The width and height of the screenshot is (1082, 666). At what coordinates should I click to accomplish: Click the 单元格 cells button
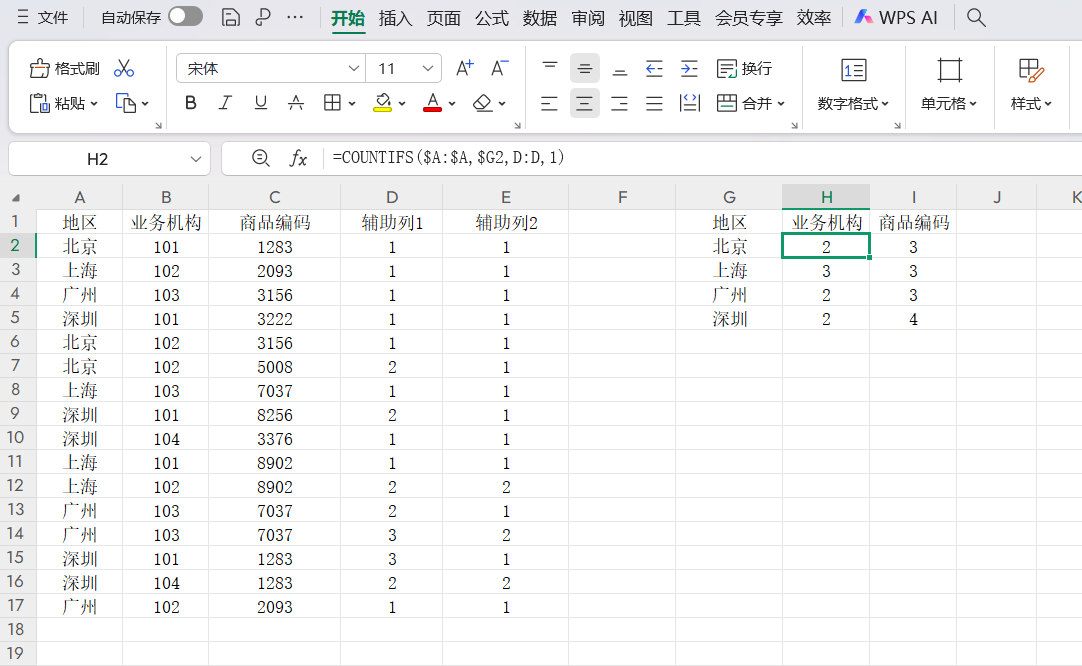[x=948, y=85]
